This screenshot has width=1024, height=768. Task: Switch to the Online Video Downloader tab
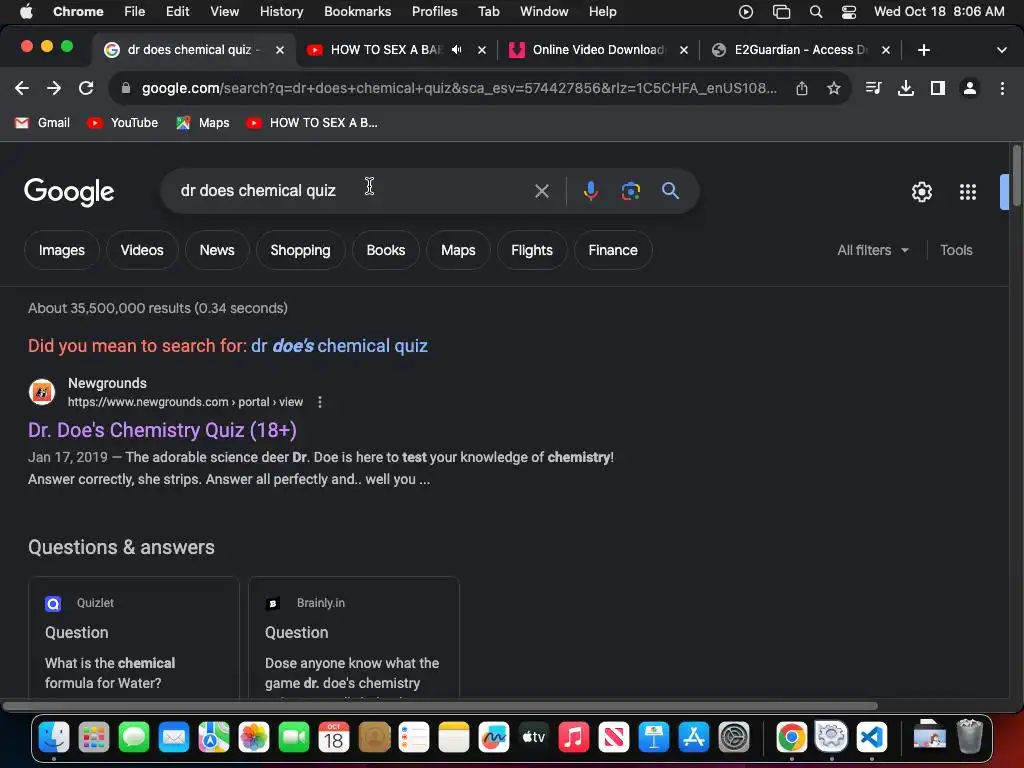[598, 50]
